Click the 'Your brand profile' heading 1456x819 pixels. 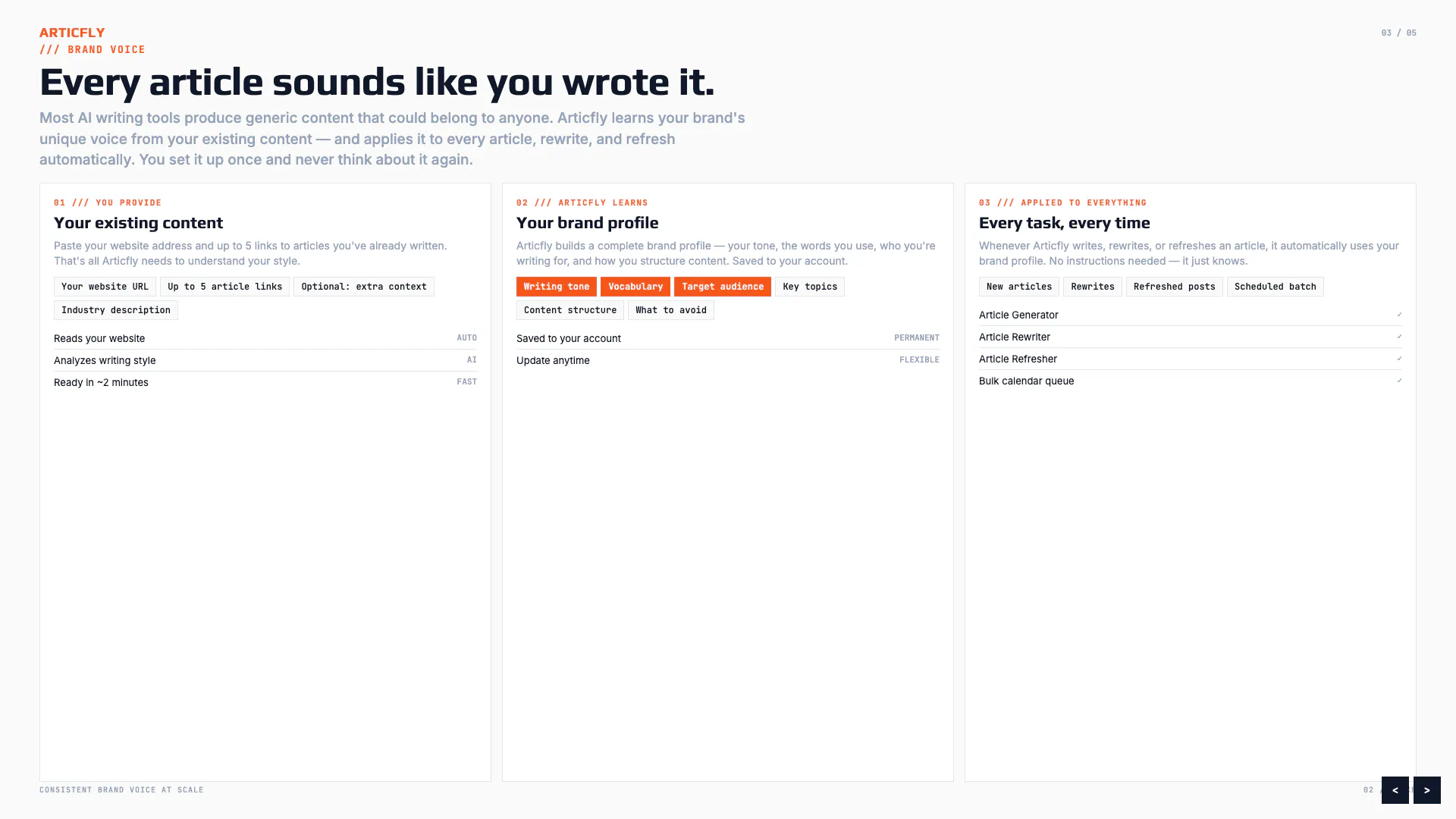point(587,223)
